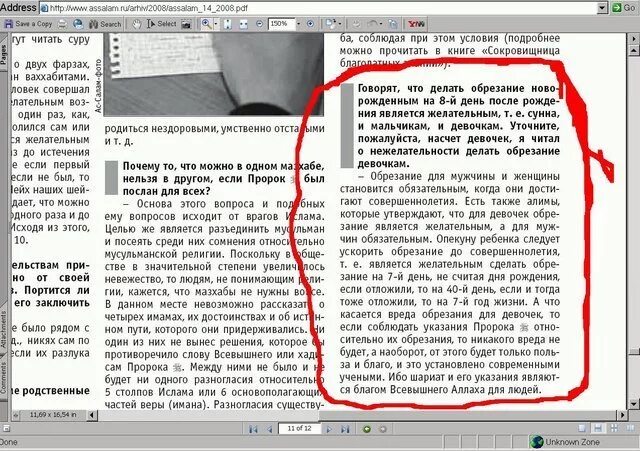Go to the previous page

[x=269, y=429]
